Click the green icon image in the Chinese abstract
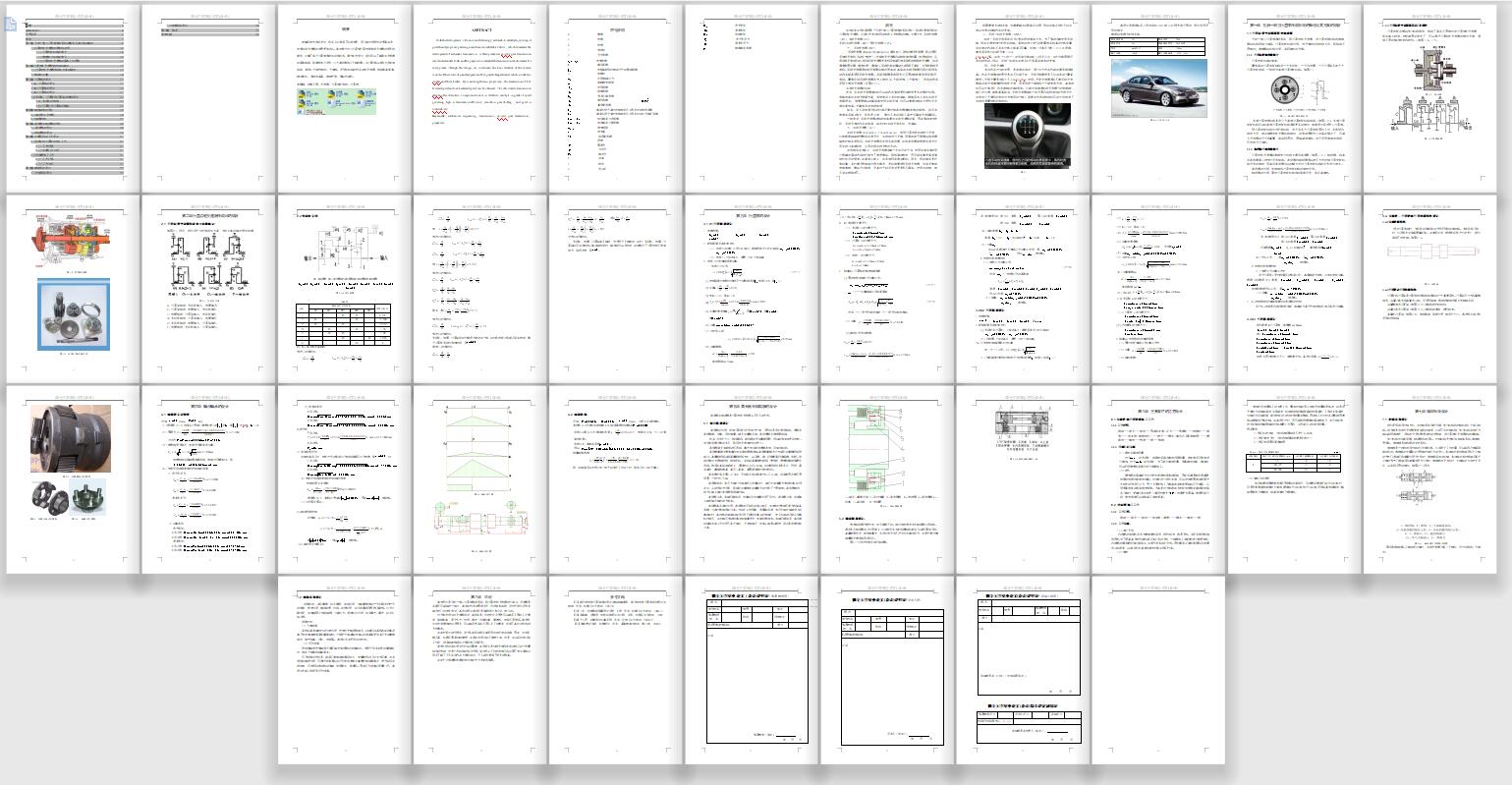Screen dimensions: 1512x785 pyautogui.click(x=338, y=101)
